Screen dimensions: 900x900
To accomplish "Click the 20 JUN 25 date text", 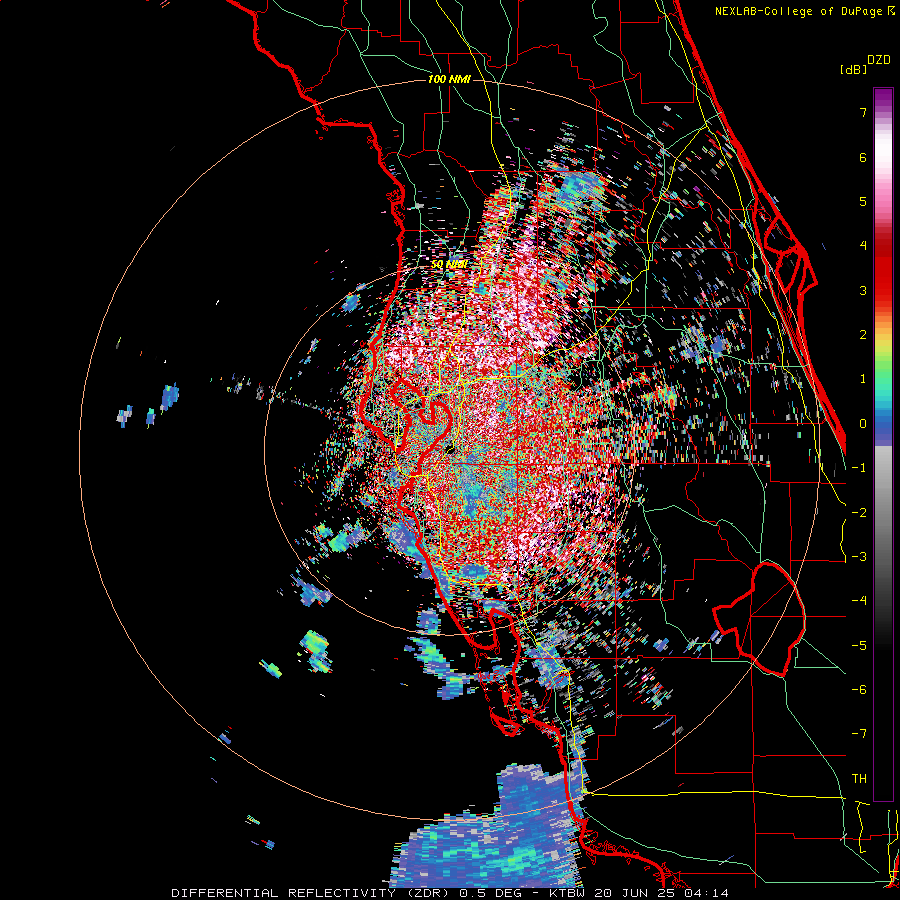I will point(636,893).
